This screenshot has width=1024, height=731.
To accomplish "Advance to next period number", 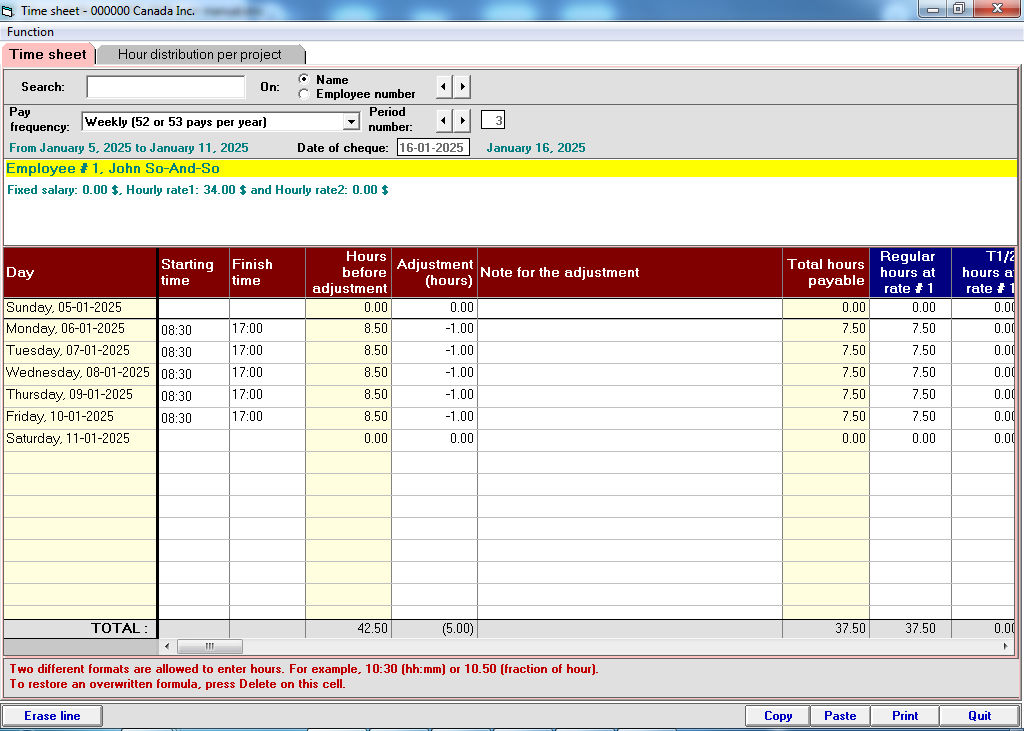I will (x=462, y=121).
